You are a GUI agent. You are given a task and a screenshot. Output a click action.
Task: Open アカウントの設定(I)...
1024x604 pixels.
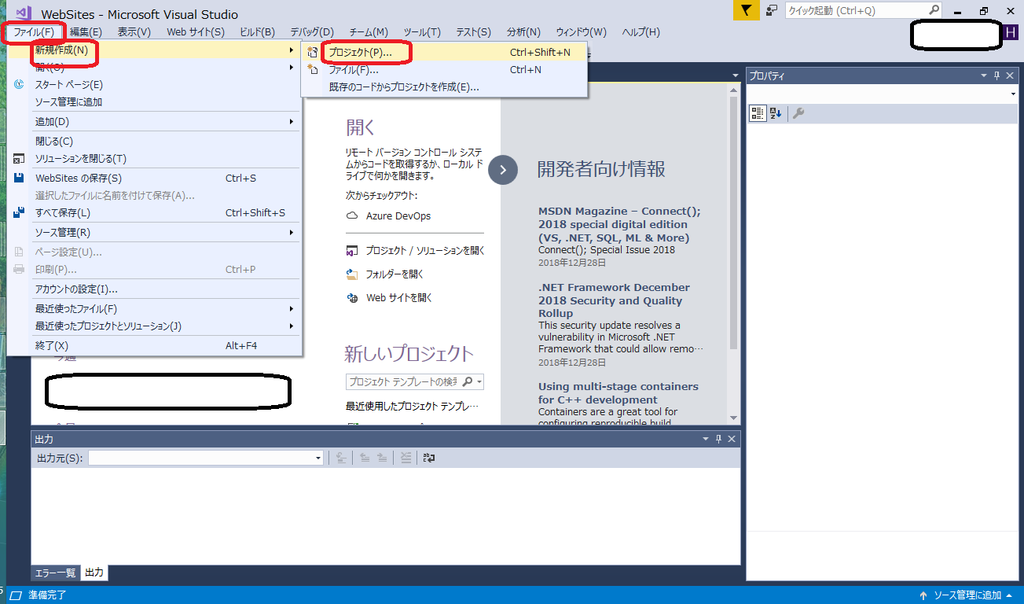(155, 289)
